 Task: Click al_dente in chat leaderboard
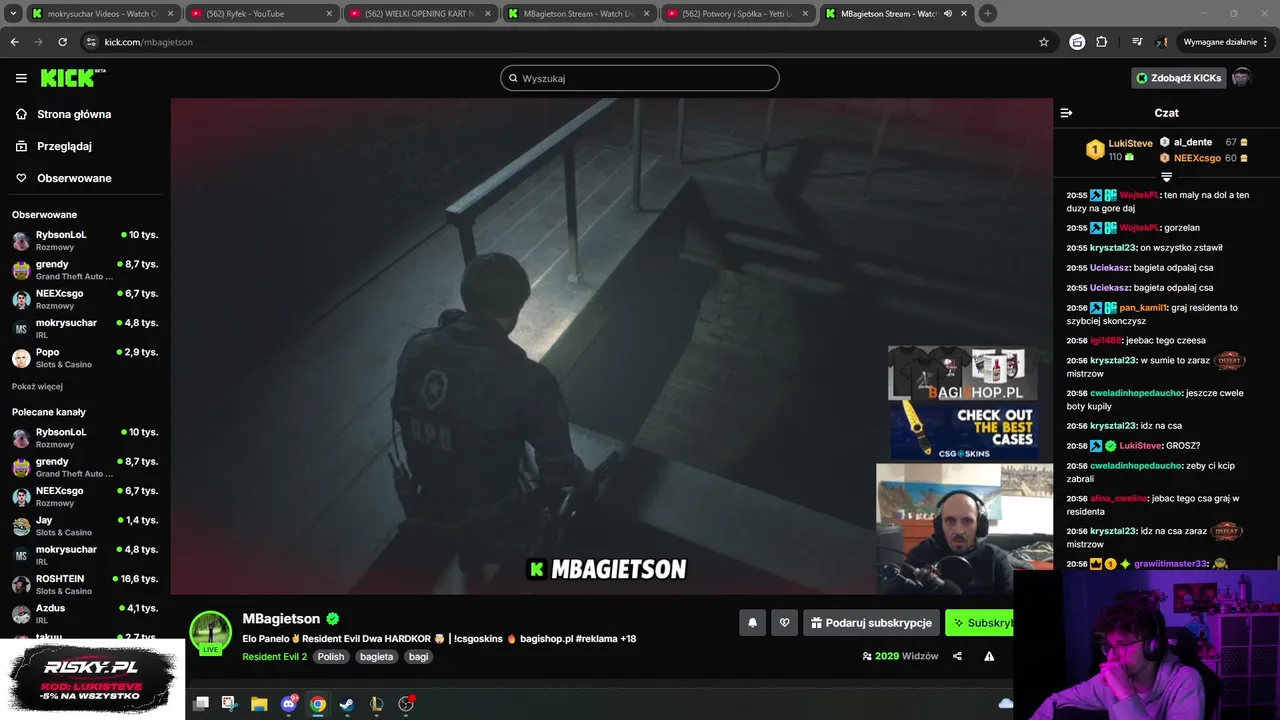1193,142
